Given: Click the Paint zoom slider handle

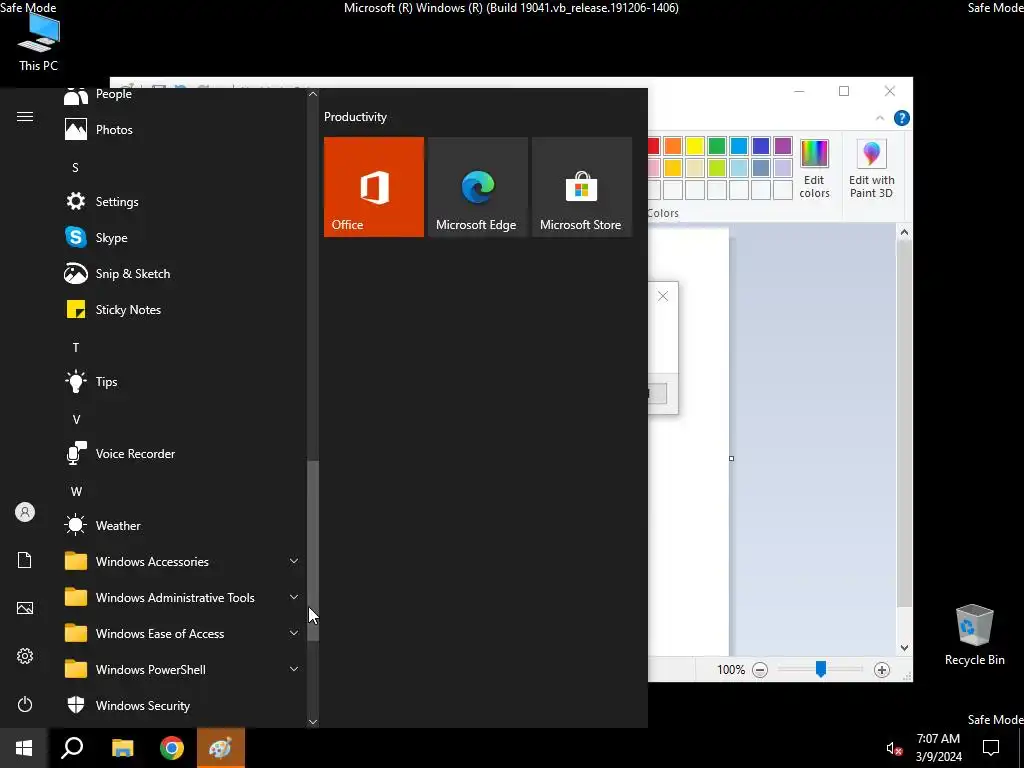Looking at the screenshot, I should click(x=821, y=669).
